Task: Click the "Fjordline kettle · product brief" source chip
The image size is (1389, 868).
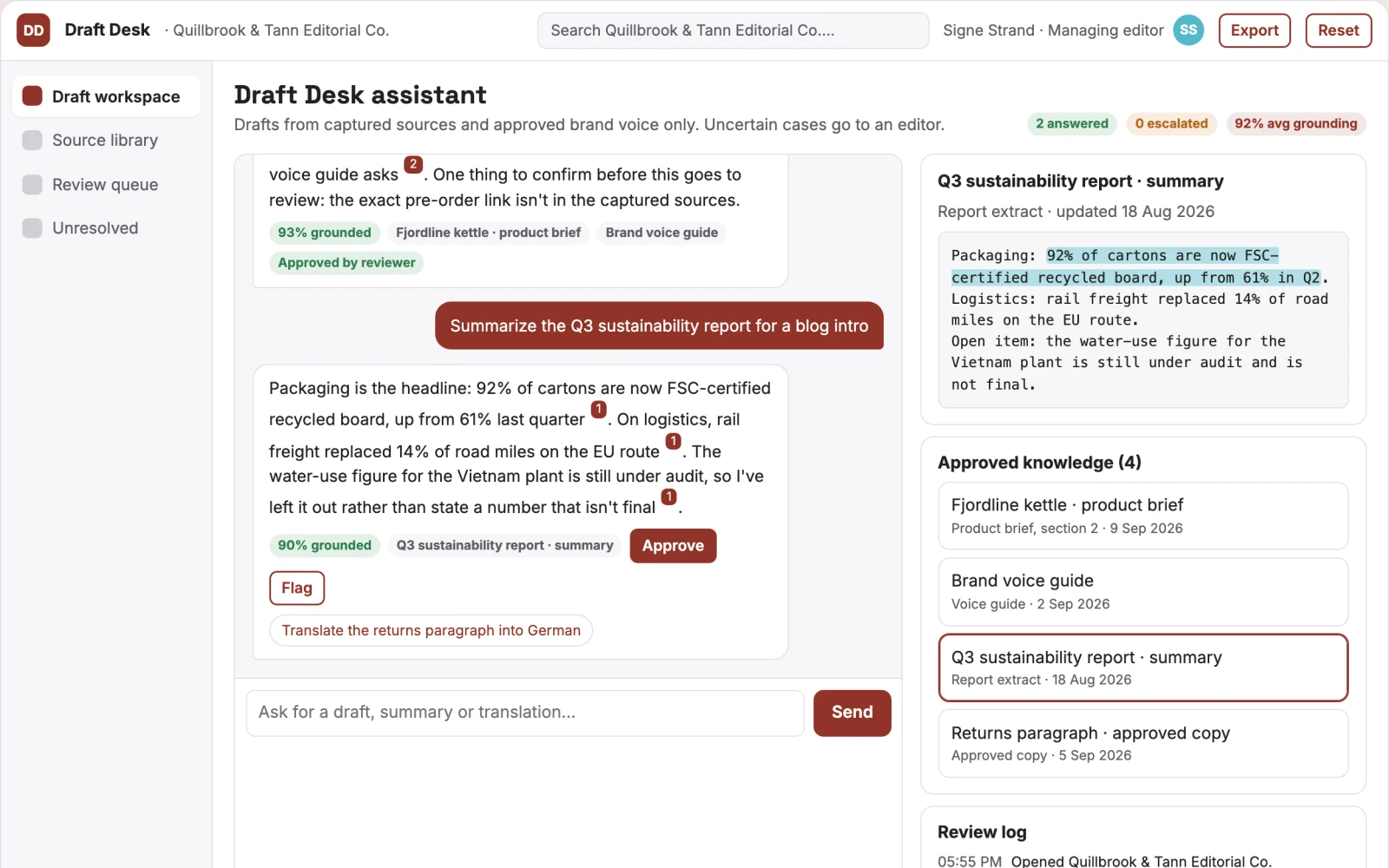Action: pyautogui.click(x=488, y=233)
